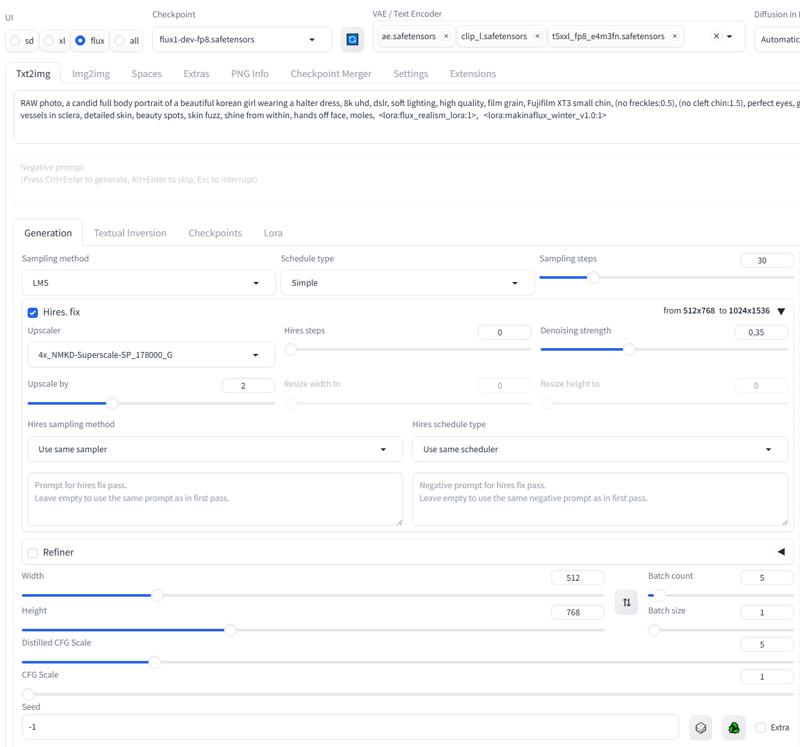Randomize seed with the dice icon
Image resolution: width=800 pixels, height=747 pixels.
(x=701, y=728)
